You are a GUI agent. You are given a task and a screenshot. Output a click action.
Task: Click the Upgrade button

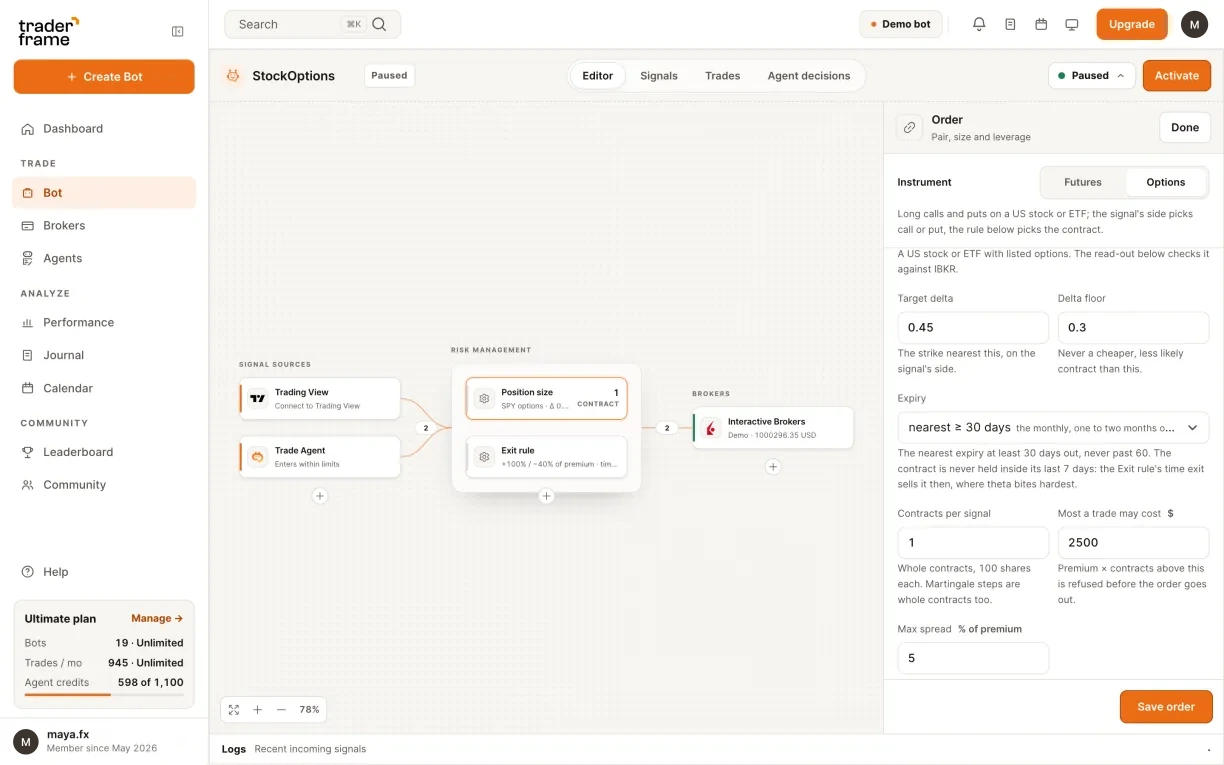pyautogui.click(x=1132, y=24)
